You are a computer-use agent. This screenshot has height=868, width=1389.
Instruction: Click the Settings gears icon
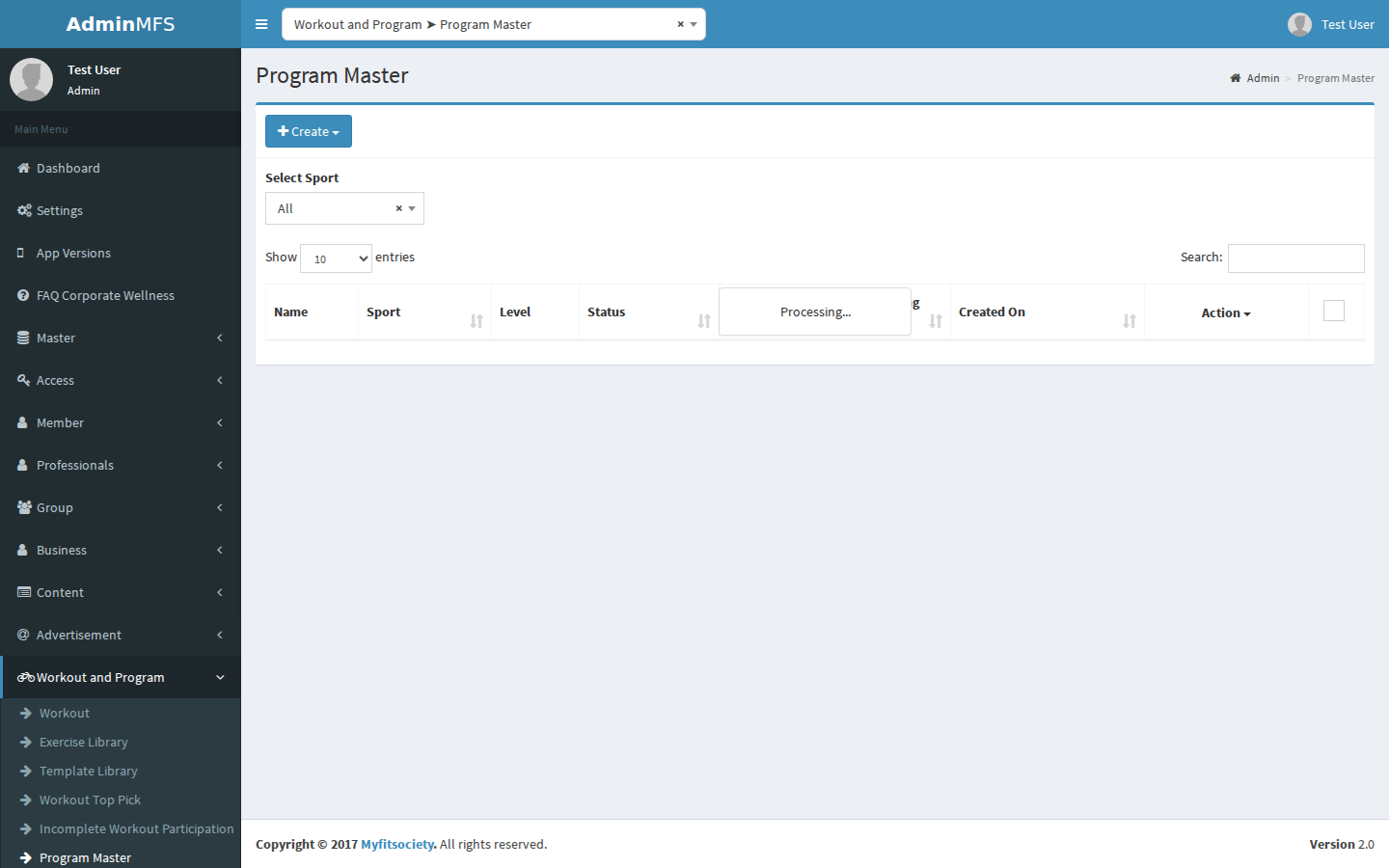[x=24, y=210]
